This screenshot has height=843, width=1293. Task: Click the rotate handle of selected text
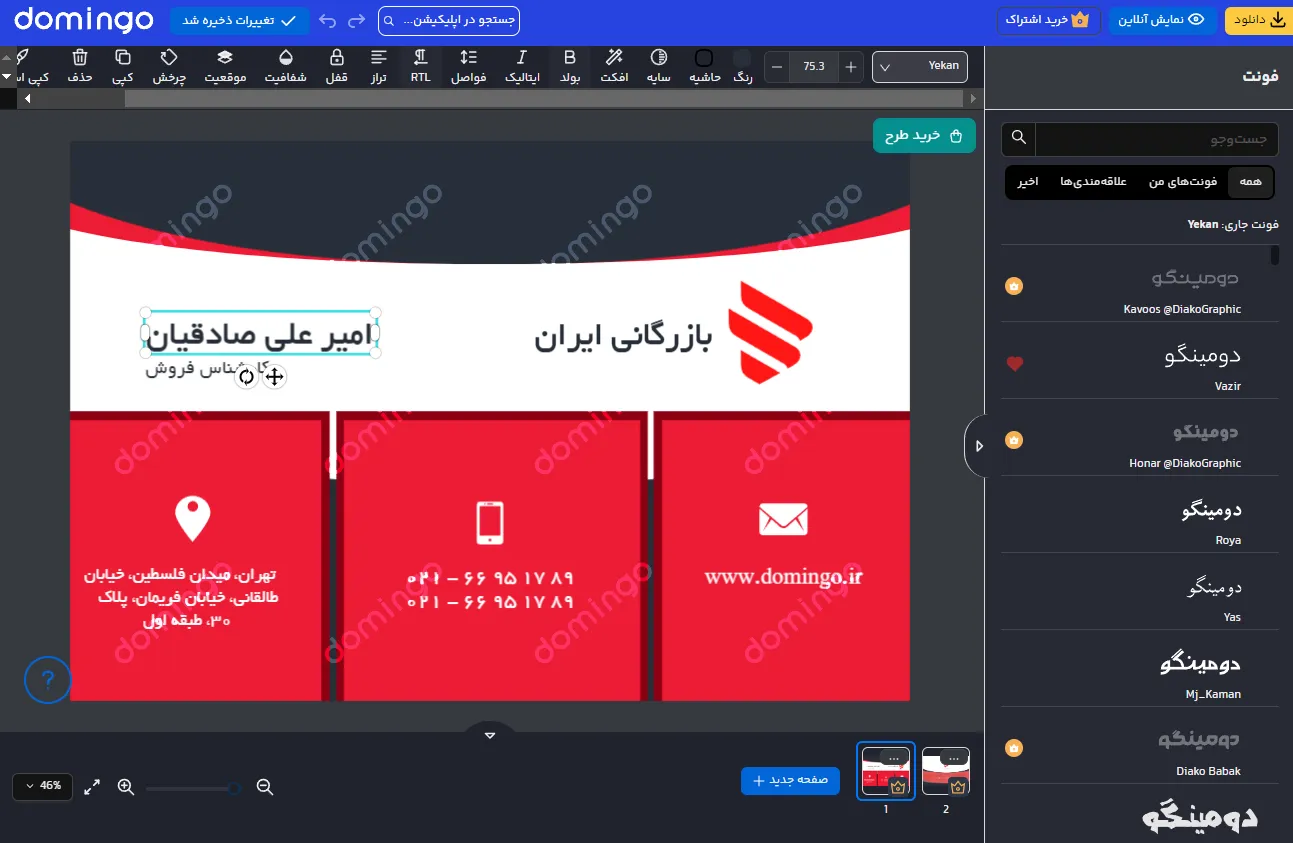pyautogui.click(x=247, y=377)
